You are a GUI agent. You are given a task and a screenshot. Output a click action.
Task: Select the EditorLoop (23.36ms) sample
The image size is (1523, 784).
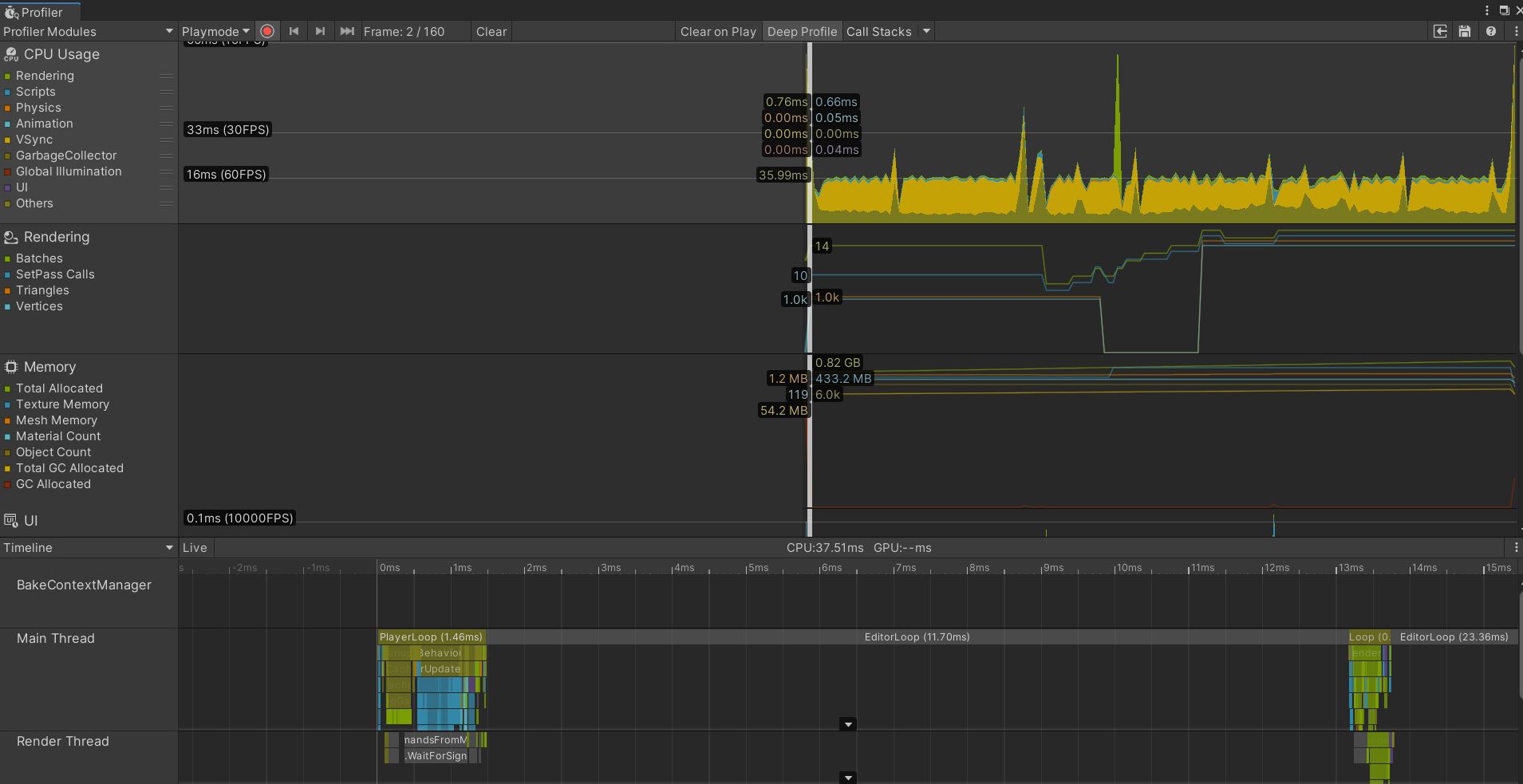[x=1454, y=636]
